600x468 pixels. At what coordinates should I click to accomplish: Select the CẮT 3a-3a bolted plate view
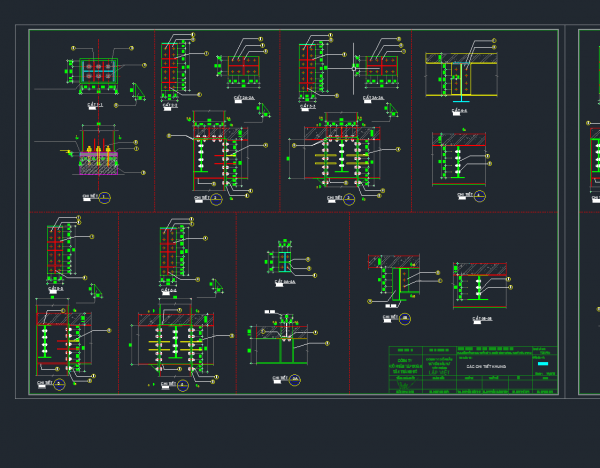click(x=377, y=72)
